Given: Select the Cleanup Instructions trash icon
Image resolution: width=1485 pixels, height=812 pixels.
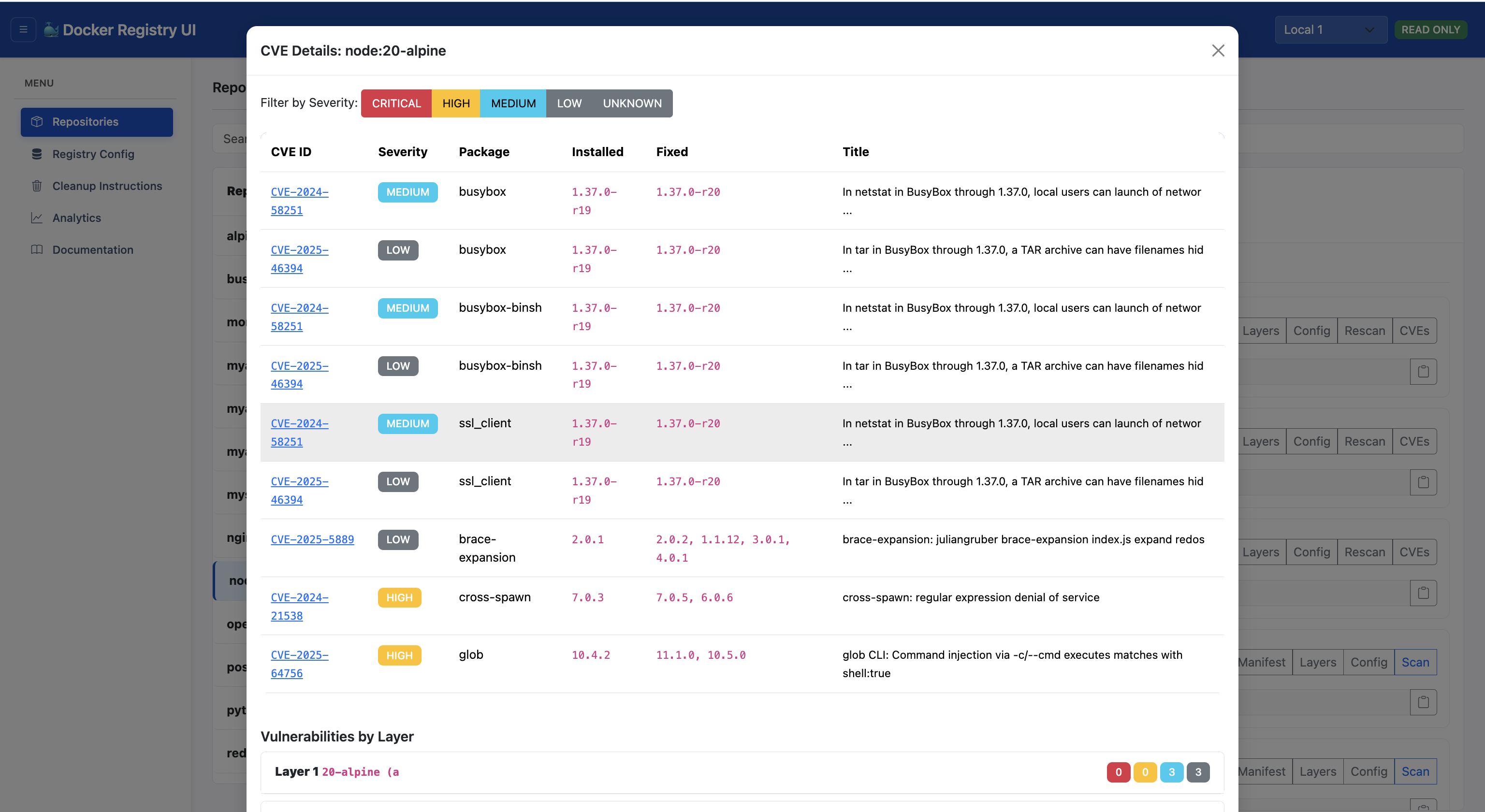Looking at the screenshot, I should pyautogui.click(x=36, y=186).
